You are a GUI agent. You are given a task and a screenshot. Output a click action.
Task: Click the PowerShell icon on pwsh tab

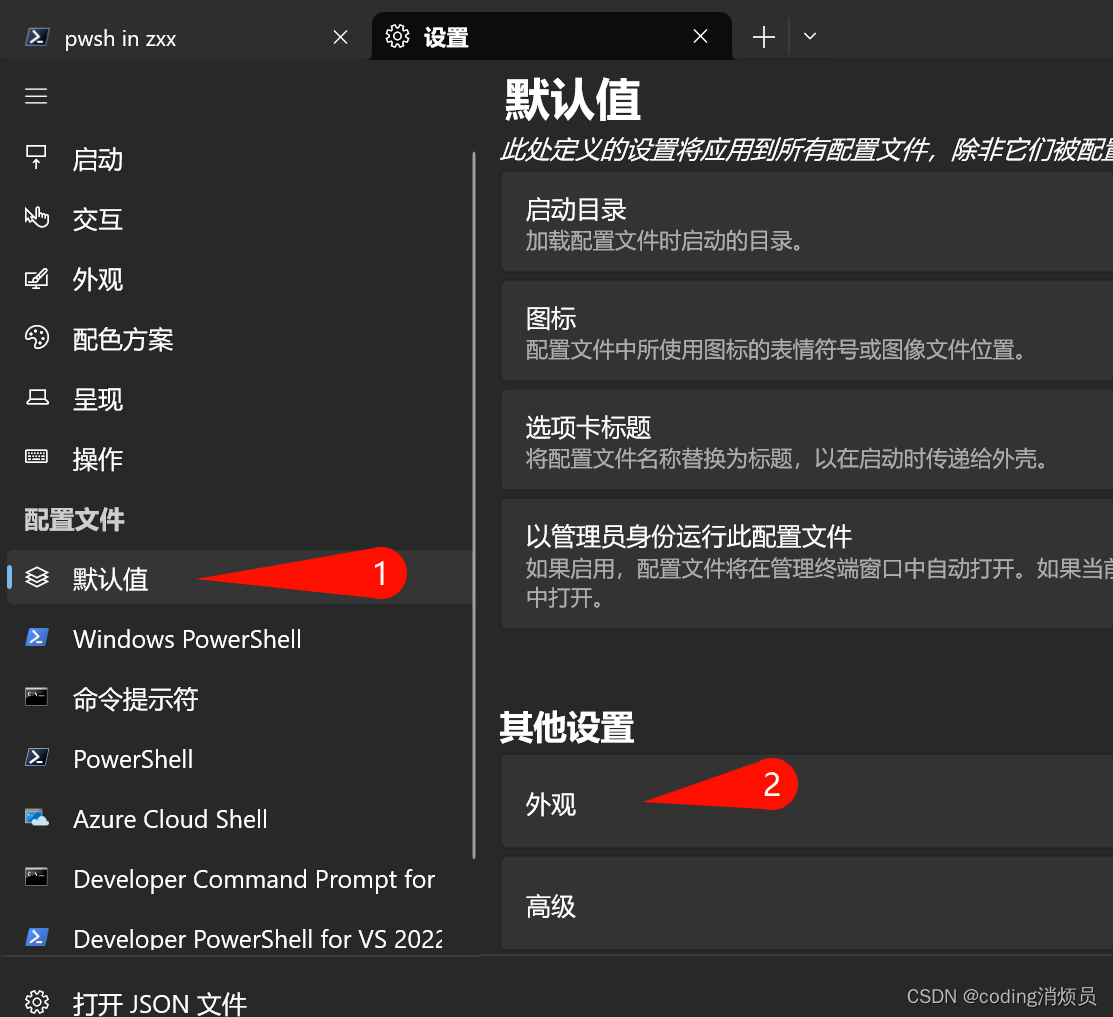37,36
